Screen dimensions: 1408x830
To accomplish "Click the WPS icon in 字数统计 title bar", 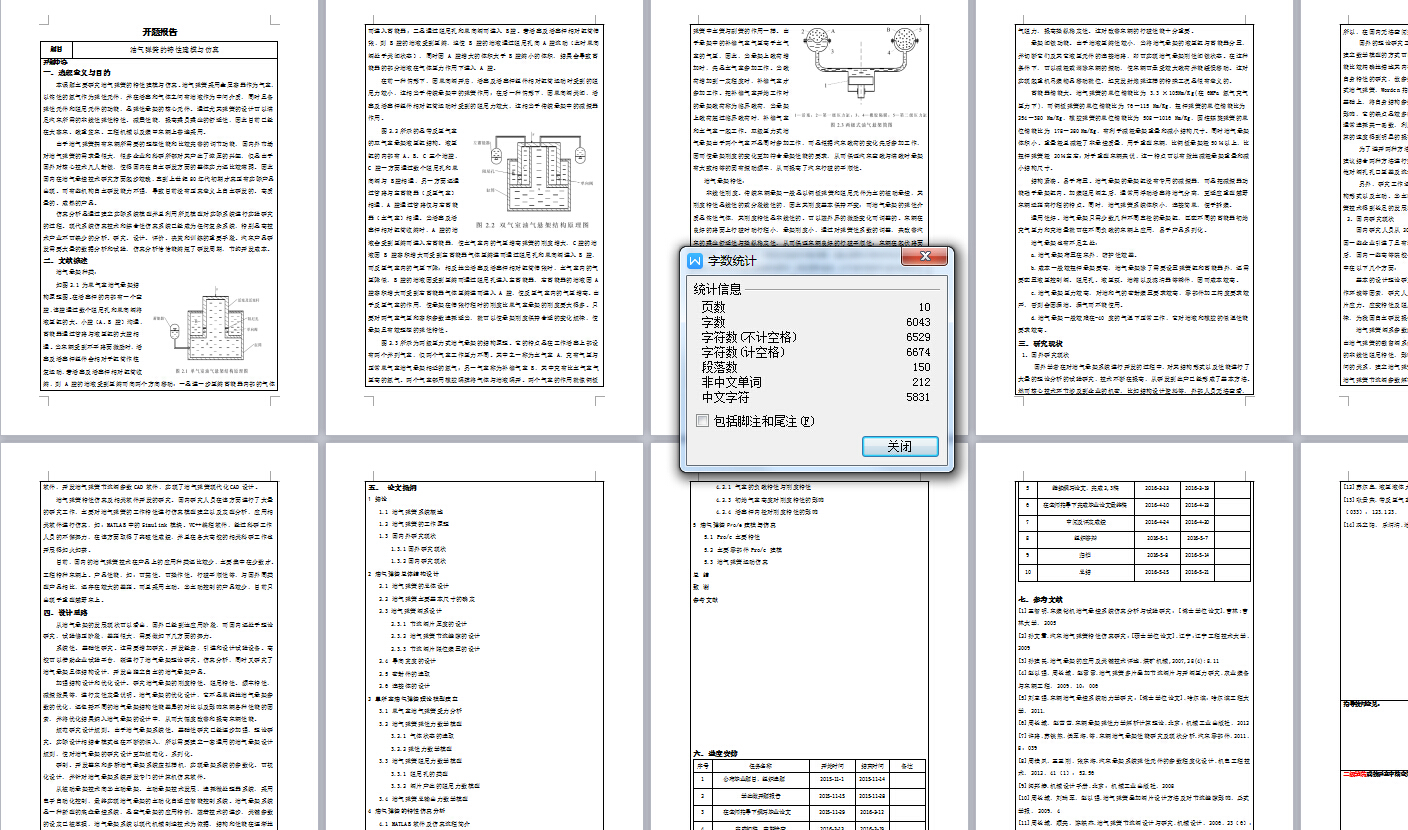I will click(x=696, y=261).
